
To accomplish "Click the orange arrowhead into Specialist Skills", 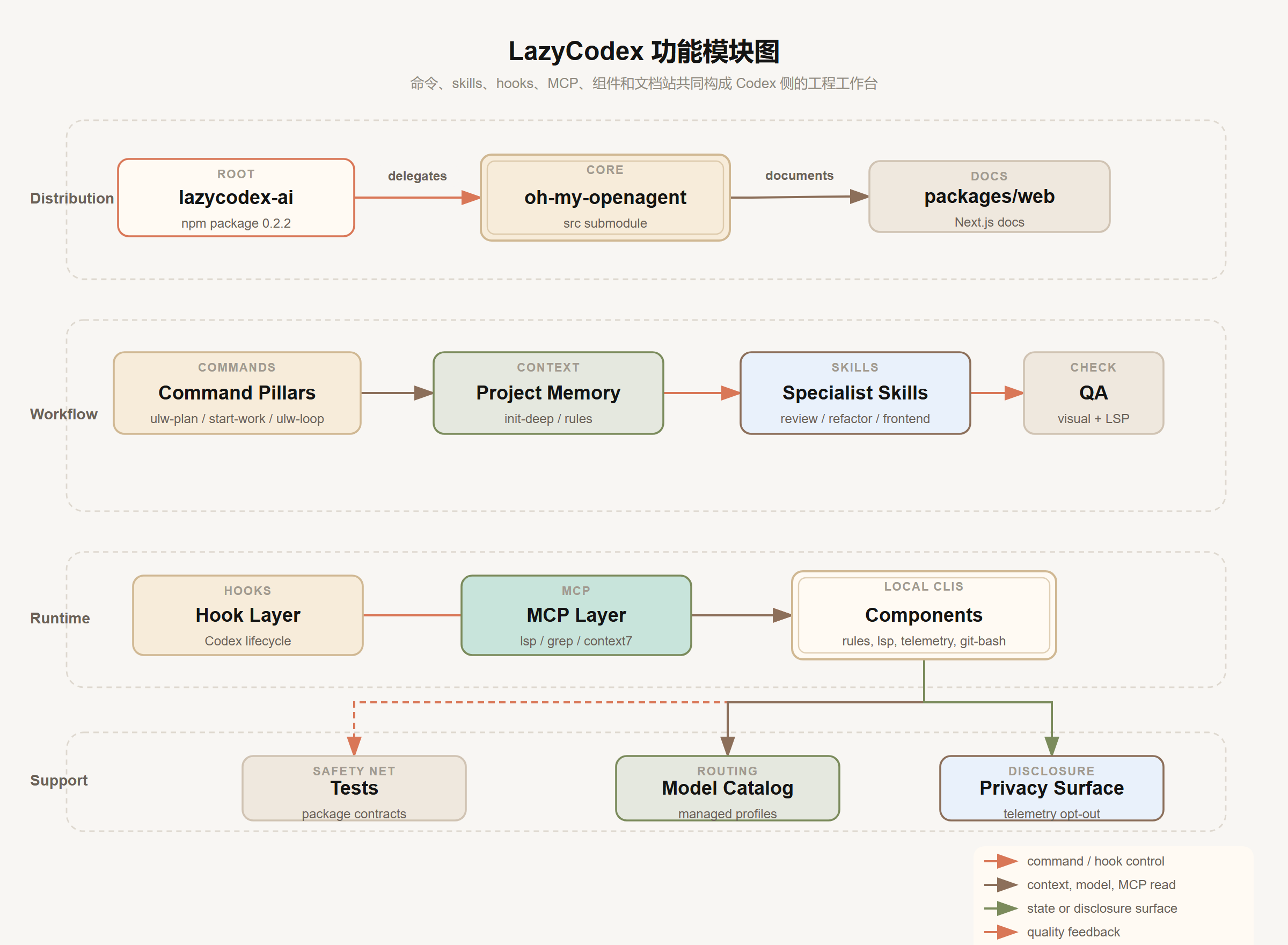I will tap(730, 393).
